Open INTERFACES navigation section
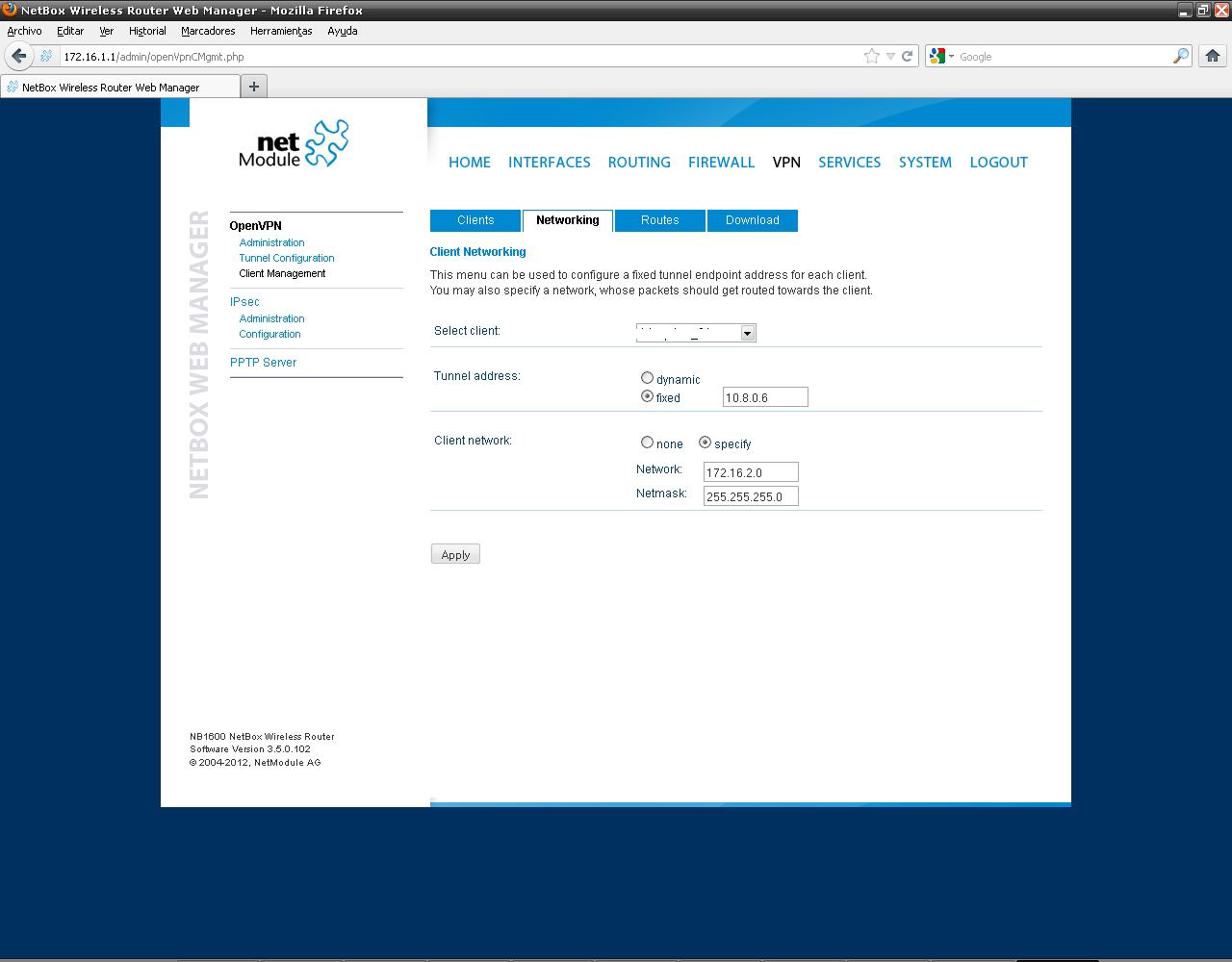 tap(550, 163)
